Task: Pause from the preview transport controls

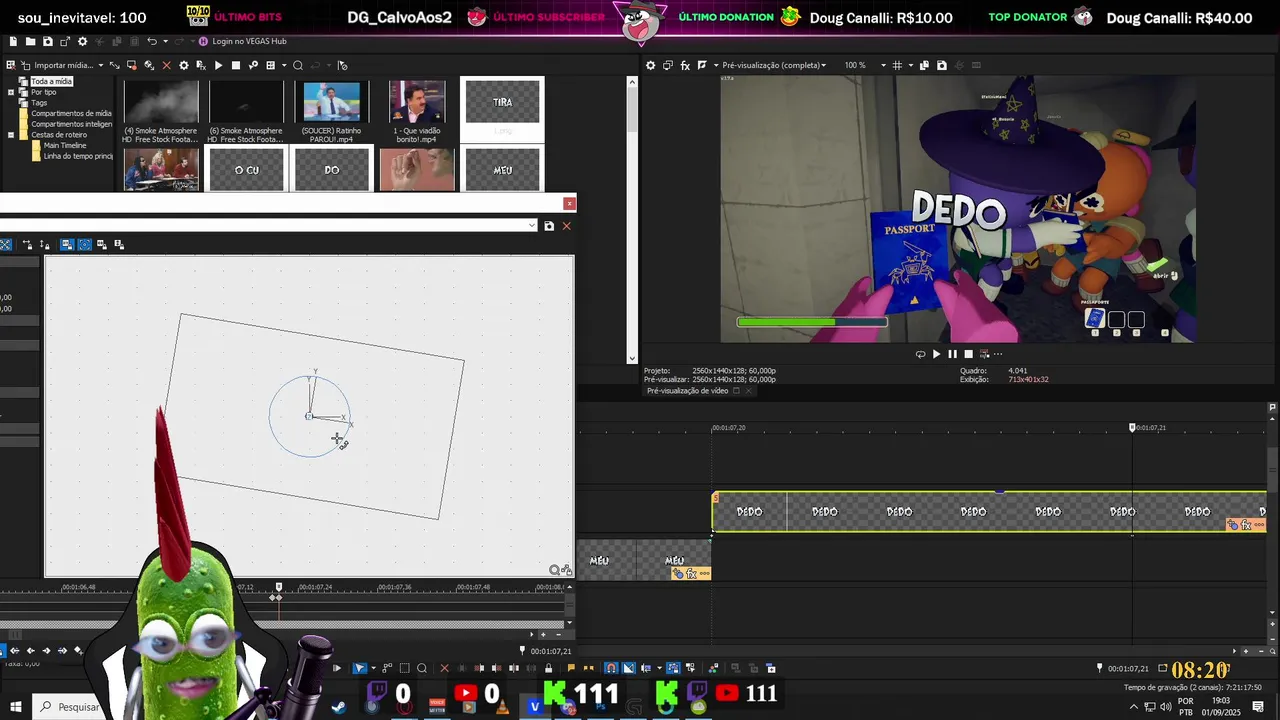Action: click(x=952, y=354)
